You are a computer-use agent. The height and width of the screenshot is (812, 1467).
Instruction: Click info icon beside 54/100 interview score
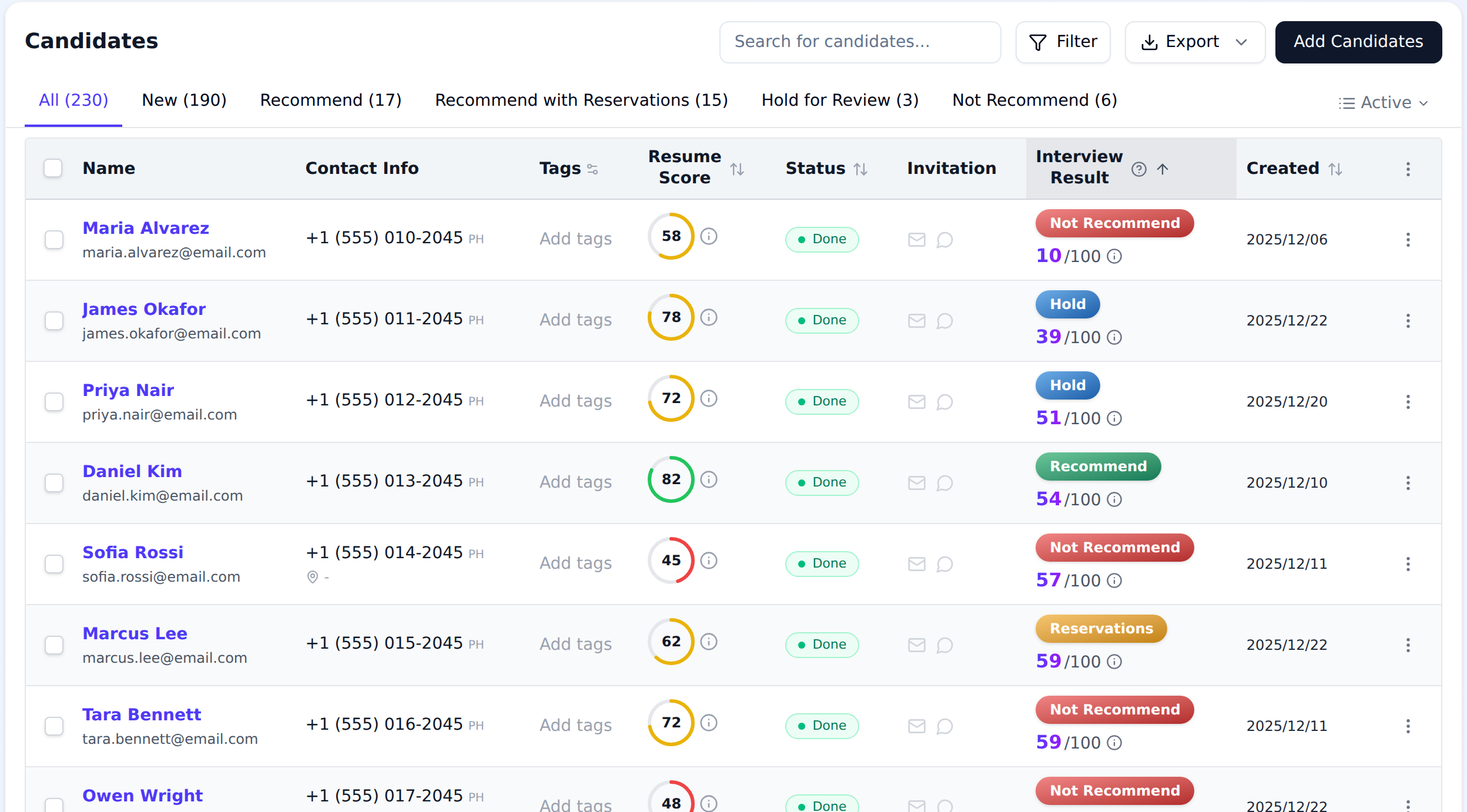tap(1114, 499)
